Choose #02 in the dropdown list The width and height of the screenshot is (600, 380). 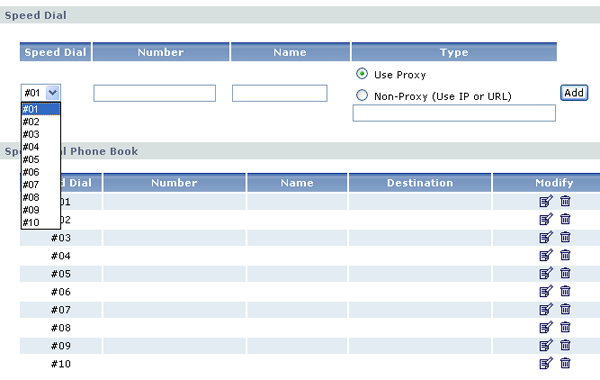pos(41,122)
